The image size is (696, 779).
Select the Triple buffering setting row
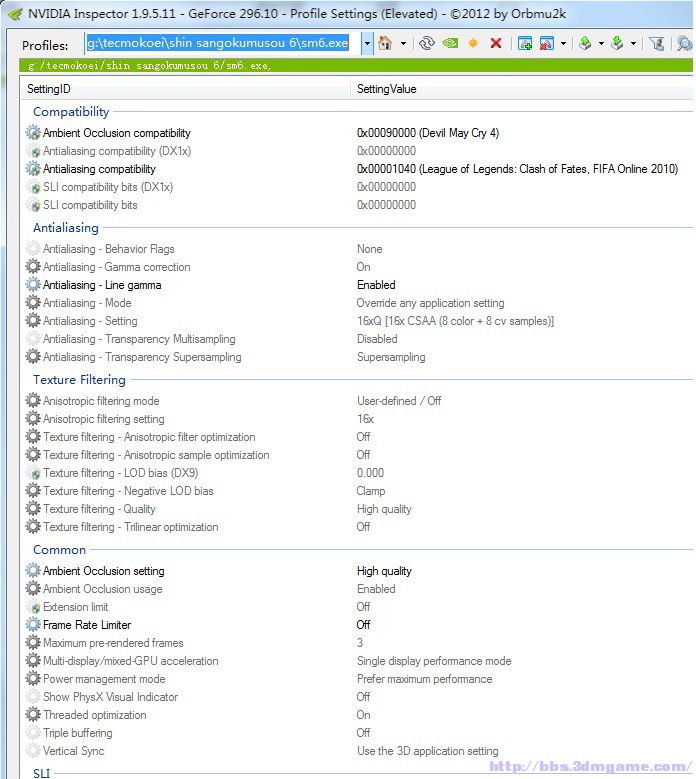tap(357, 733)
